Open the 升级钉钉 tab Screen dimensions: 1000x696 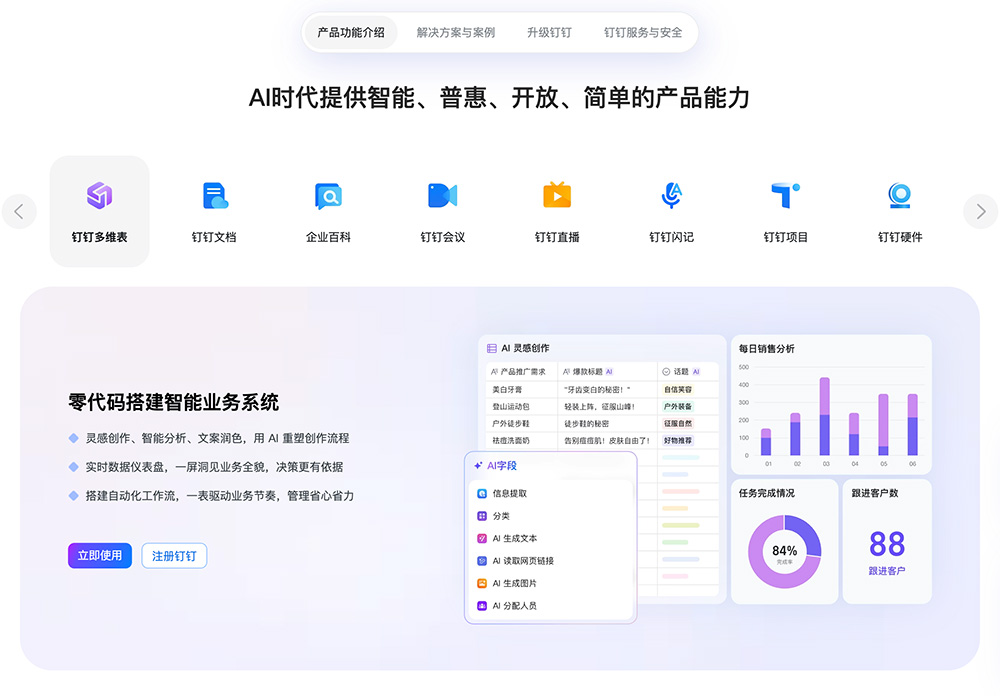(549, 33)
